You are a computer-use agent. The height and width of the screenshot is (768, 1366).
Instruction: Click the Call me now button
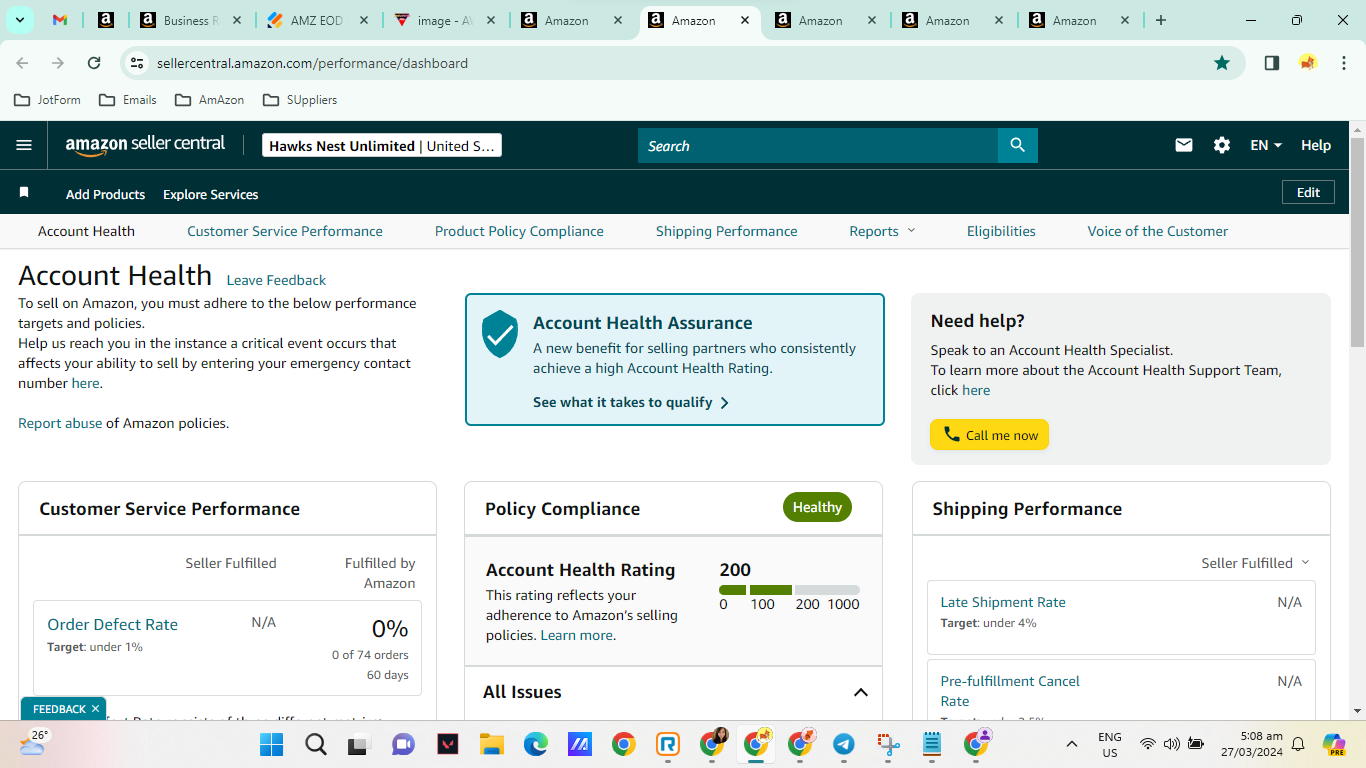click(989, 435)
